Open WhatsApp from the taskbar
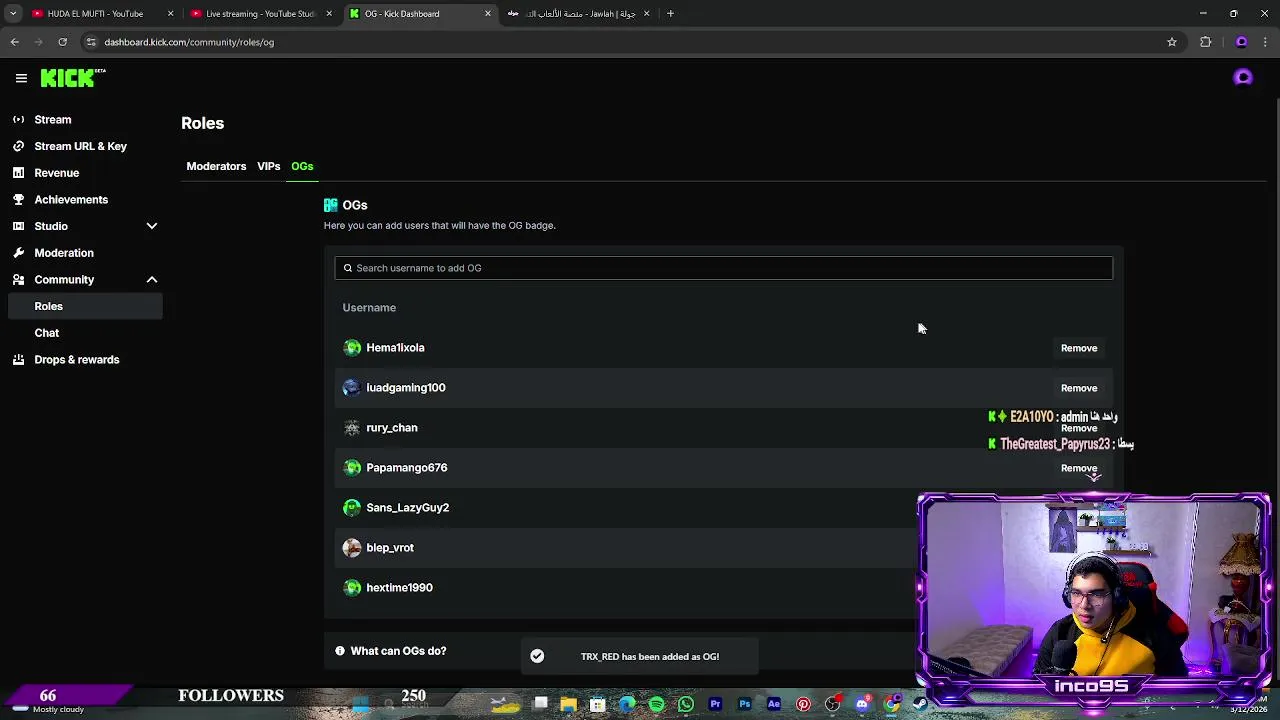1280x720 pixels. (686, 704)
